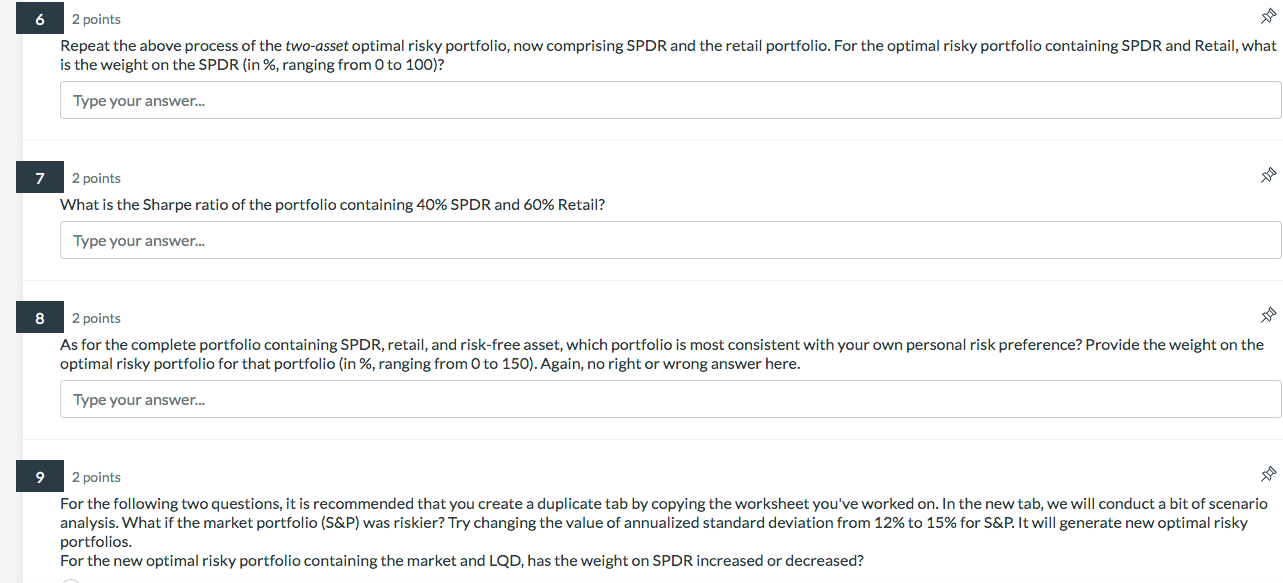Select the first answer choice for question 9
Image resolution: width=1283 pixels, height=583 pixels.
point(69,580)
